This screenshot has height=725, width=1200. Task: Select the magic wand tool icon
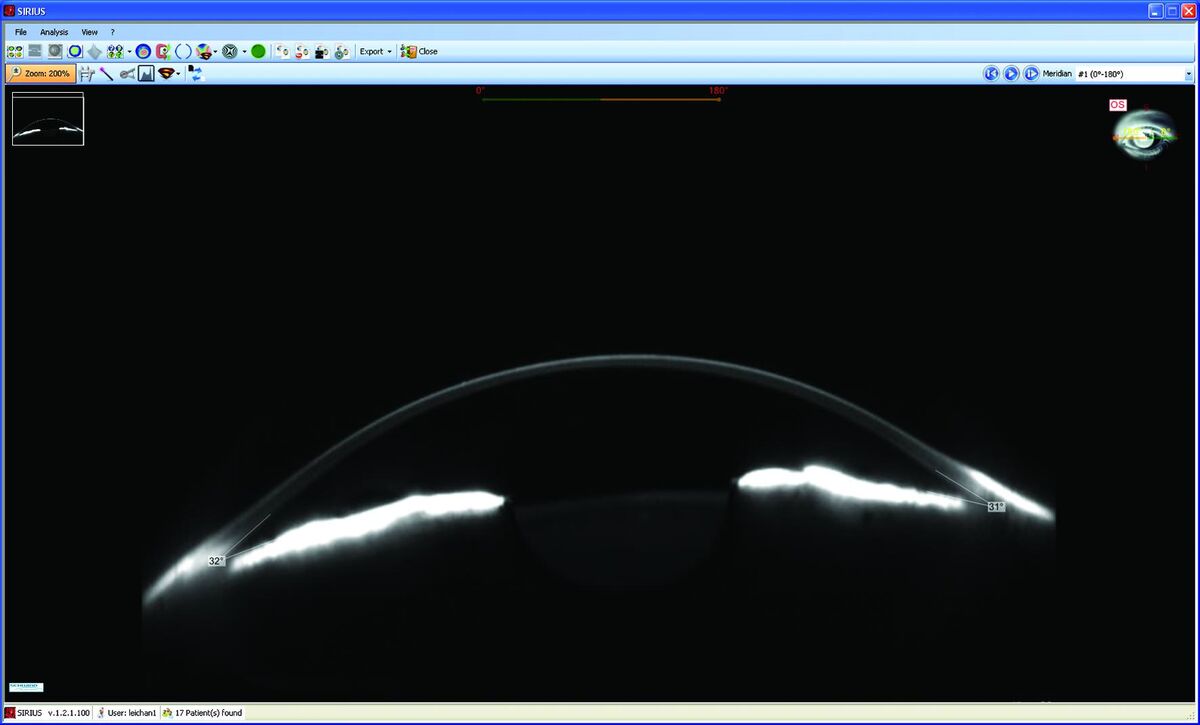pos(106,74)
